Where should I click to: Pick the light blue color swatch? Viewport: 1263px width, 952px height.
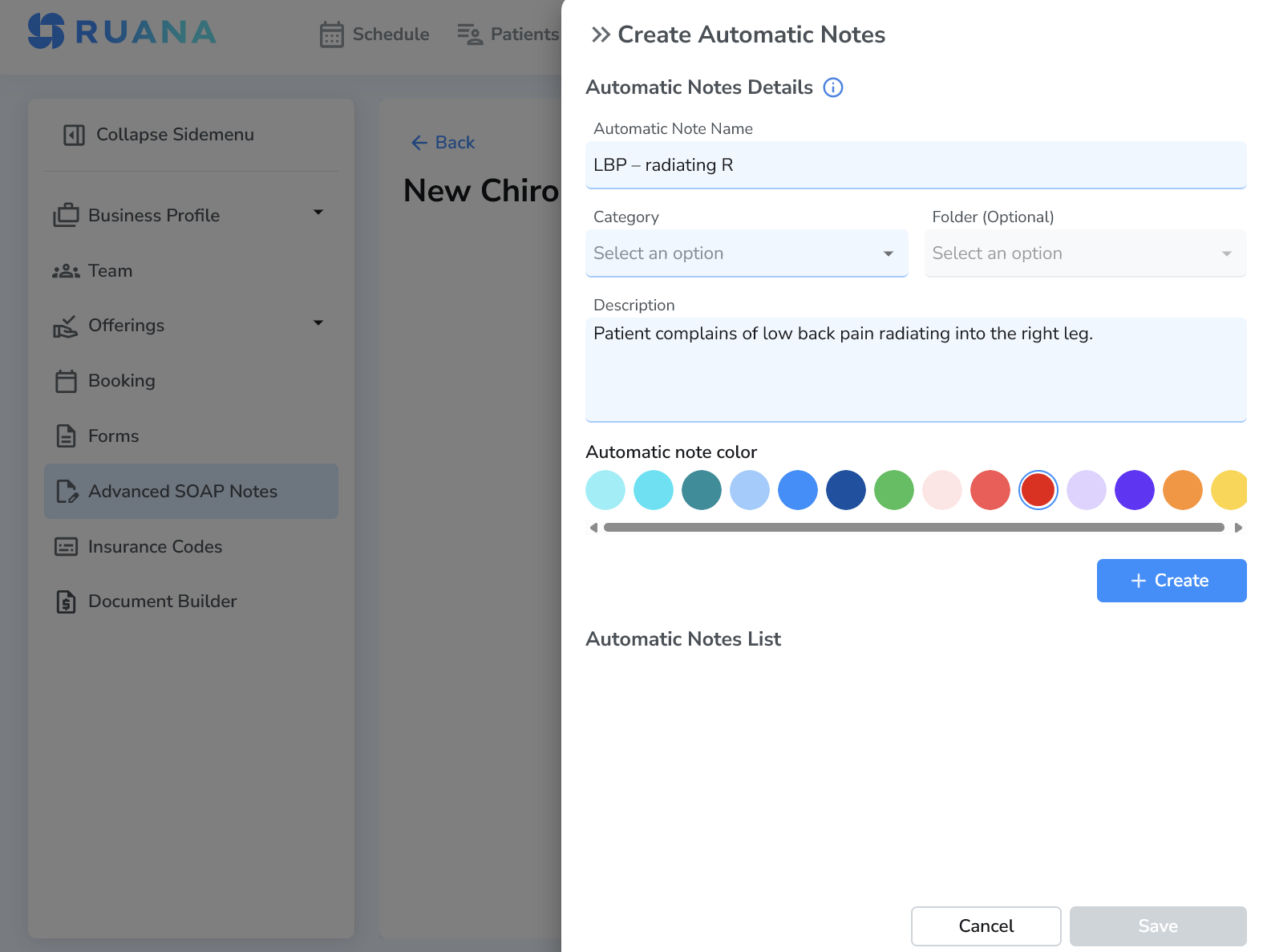(x=750, y=490)
